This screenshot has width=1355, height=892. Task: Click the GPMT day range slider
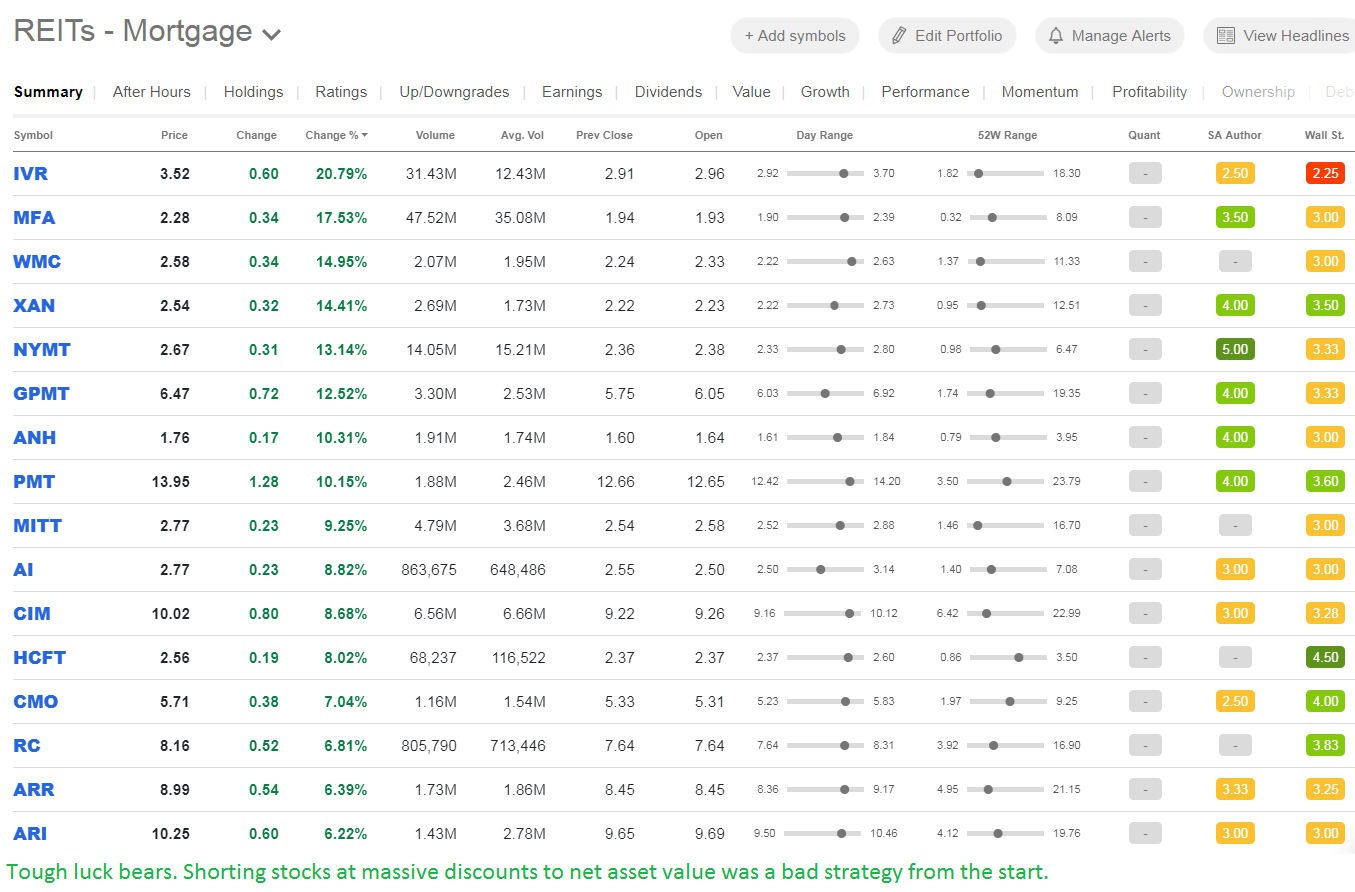click(825, 394)
